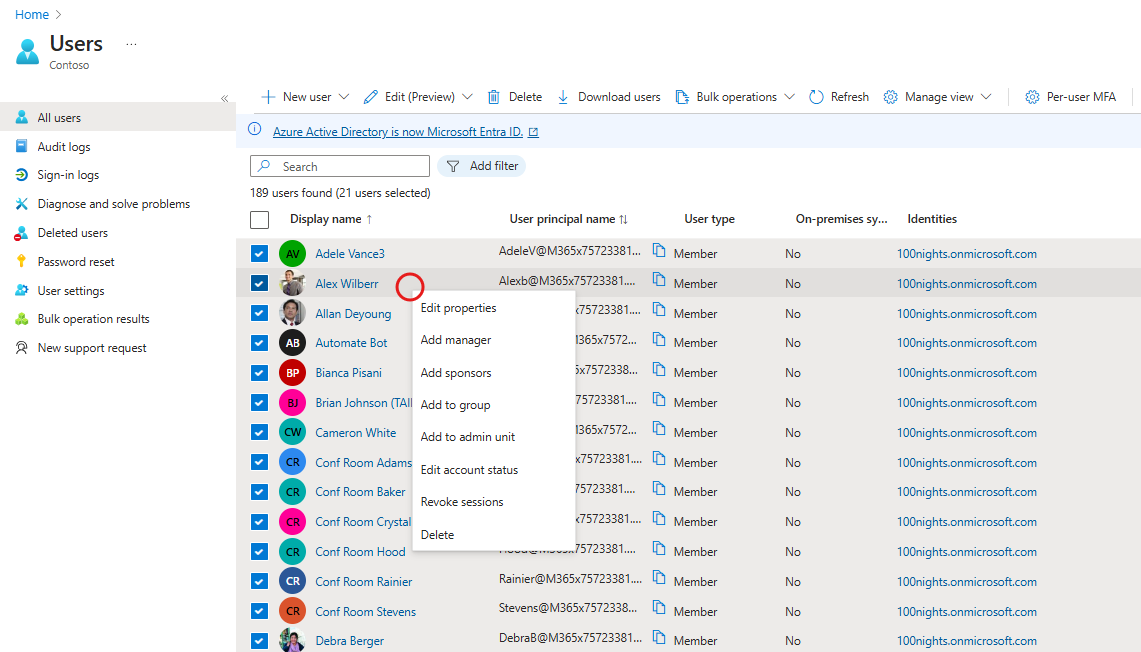Viewport: 1141px width, 652px height.
Task: Click Bulk operation results icon
Action: [22, 319]
